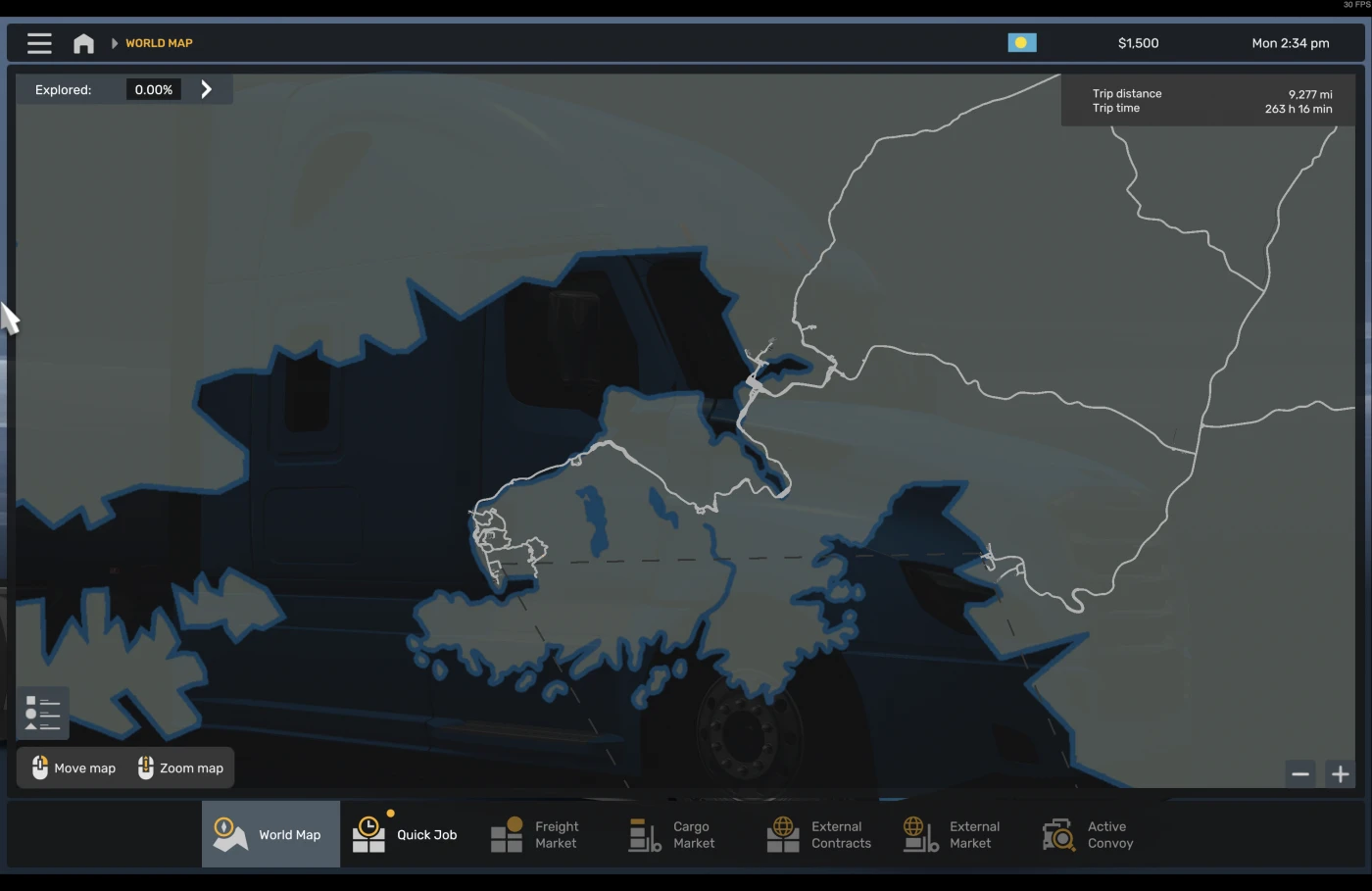1372x891 pixels.
Task: Zoom in with the plus button
Action: 1341,774
